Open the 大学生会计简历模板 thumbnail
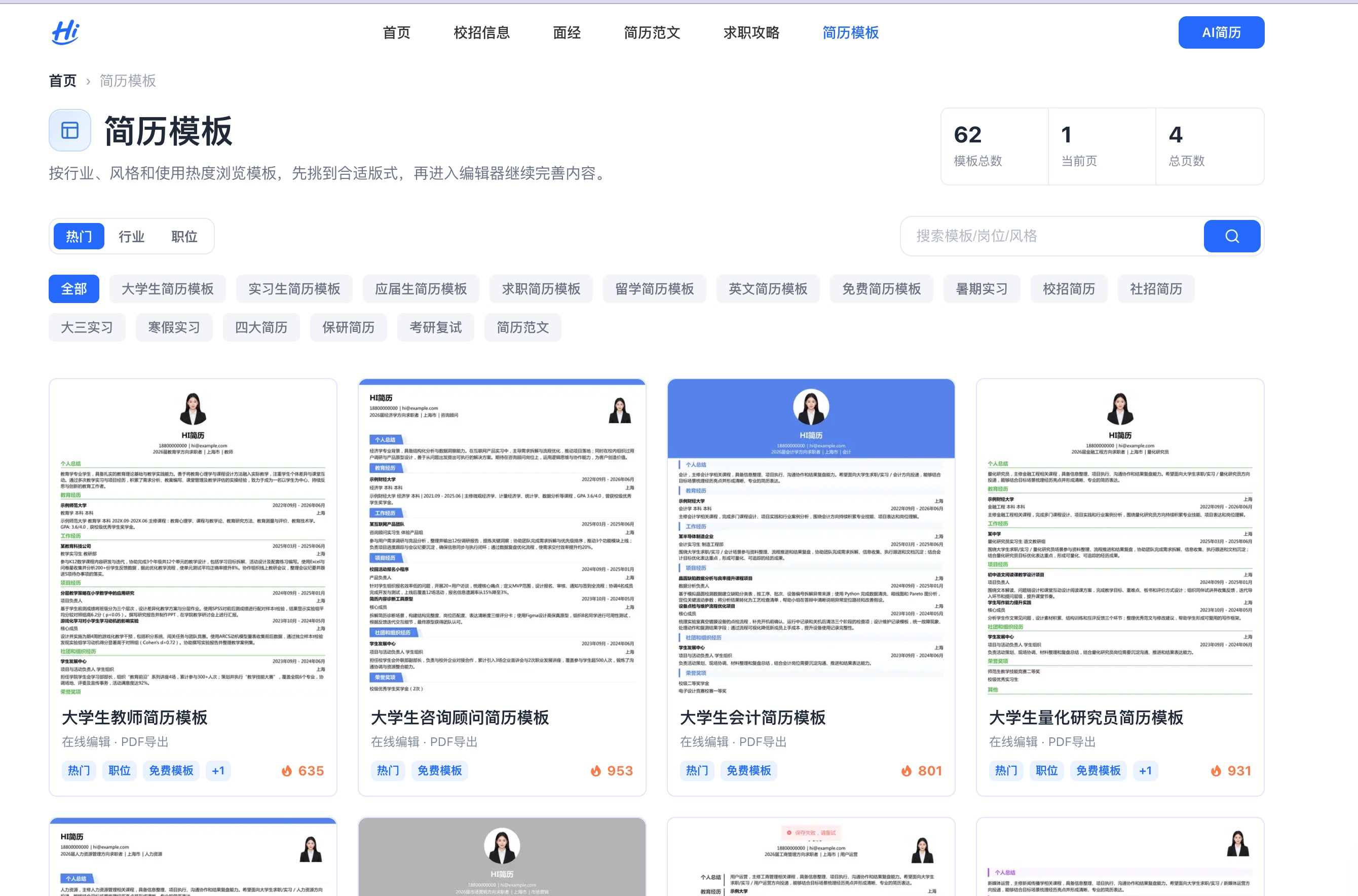1358x896 pixels. tap(811, 537)
